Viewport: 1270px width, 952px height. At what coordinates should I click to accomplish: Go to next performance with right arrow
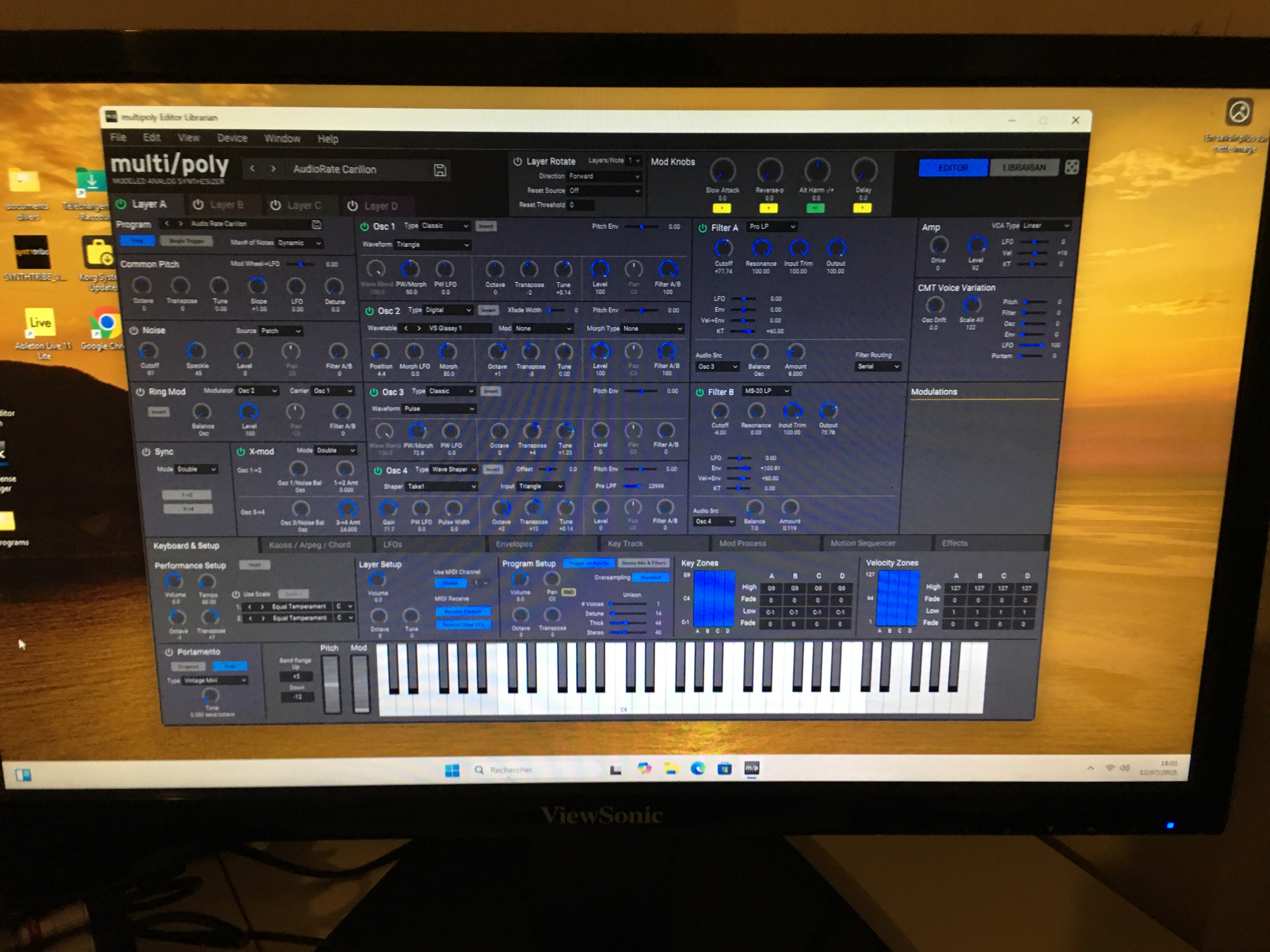pos(273,169)
